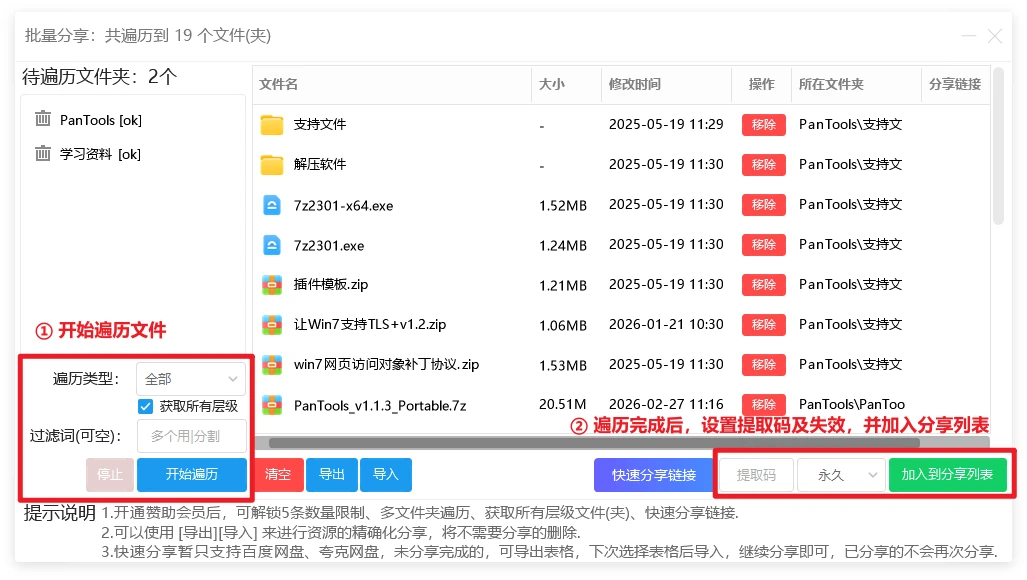The image size is (1027, 580).
Task: Click the PanTools_v1.1.3_Portable.7z file icon
Action: point(272,405)
